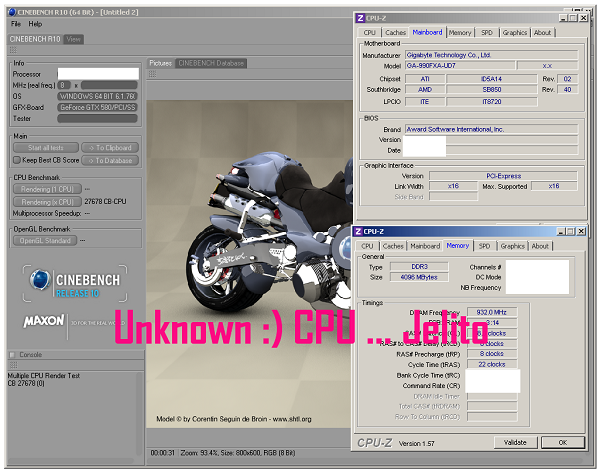Select the Pictures tab
This screenshot has height=474, width=600.
(x=160, y=63)
